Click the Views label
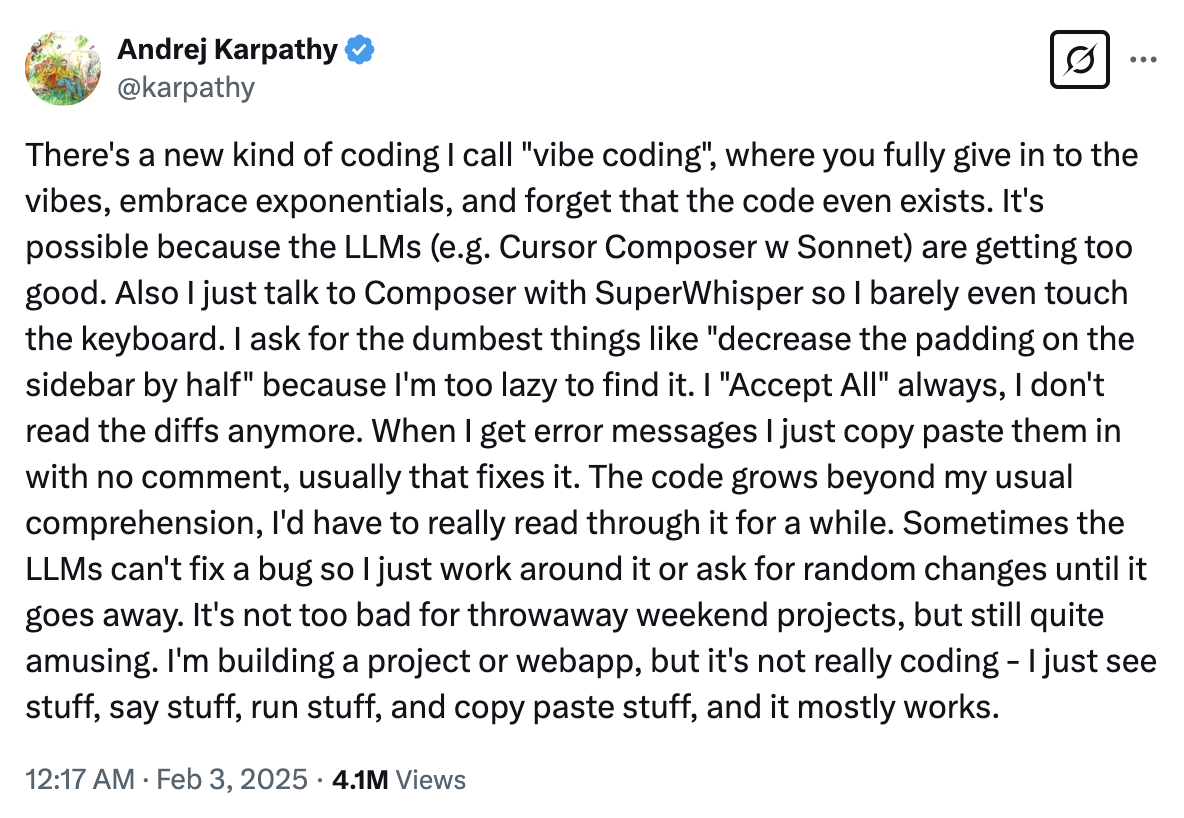 coord(430,779)
